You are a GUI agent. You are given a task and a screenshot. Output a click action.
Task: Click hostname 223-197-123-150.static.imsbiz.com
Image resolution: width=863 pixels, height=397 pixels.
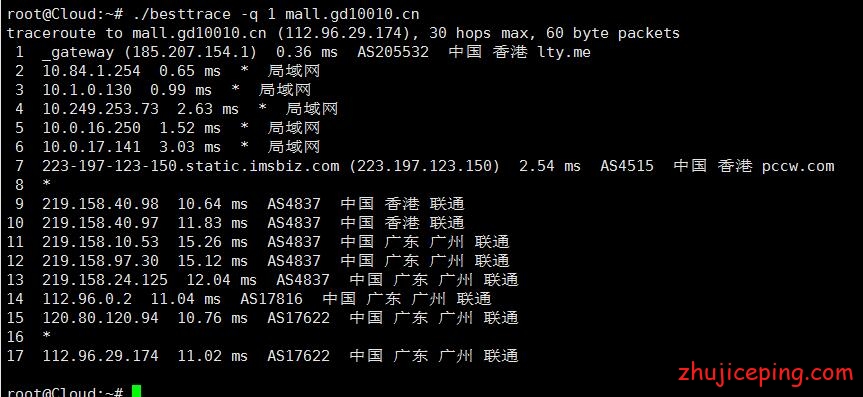190,166
